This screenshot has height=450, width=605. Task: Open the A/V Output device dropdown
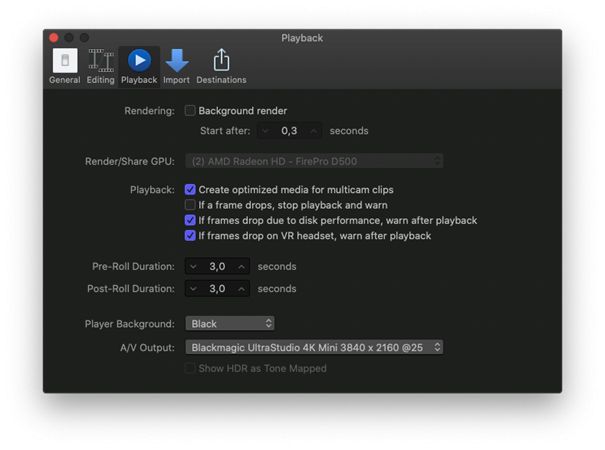point(314,347)
